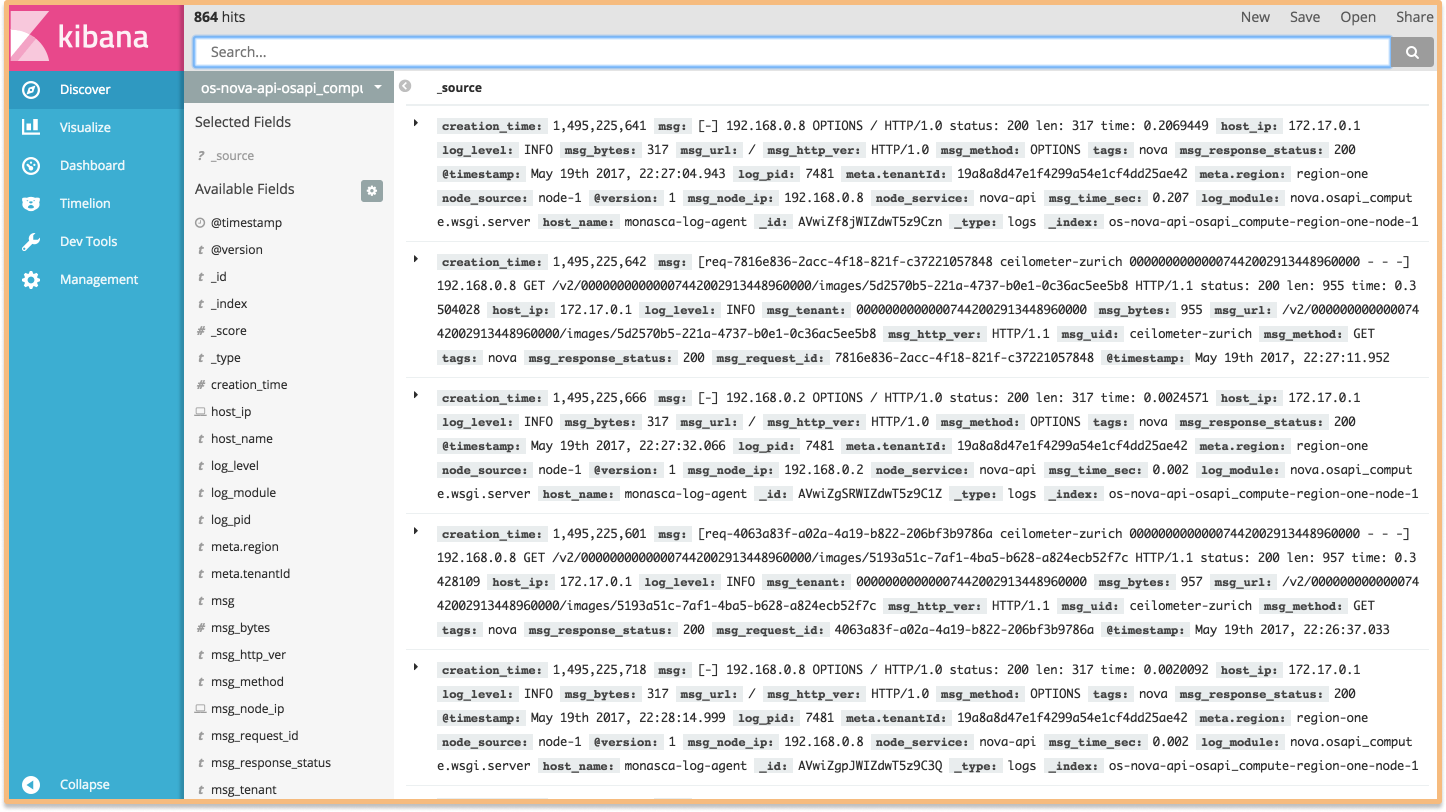Collapse the sidebar with arrow icon

[31, 784]
